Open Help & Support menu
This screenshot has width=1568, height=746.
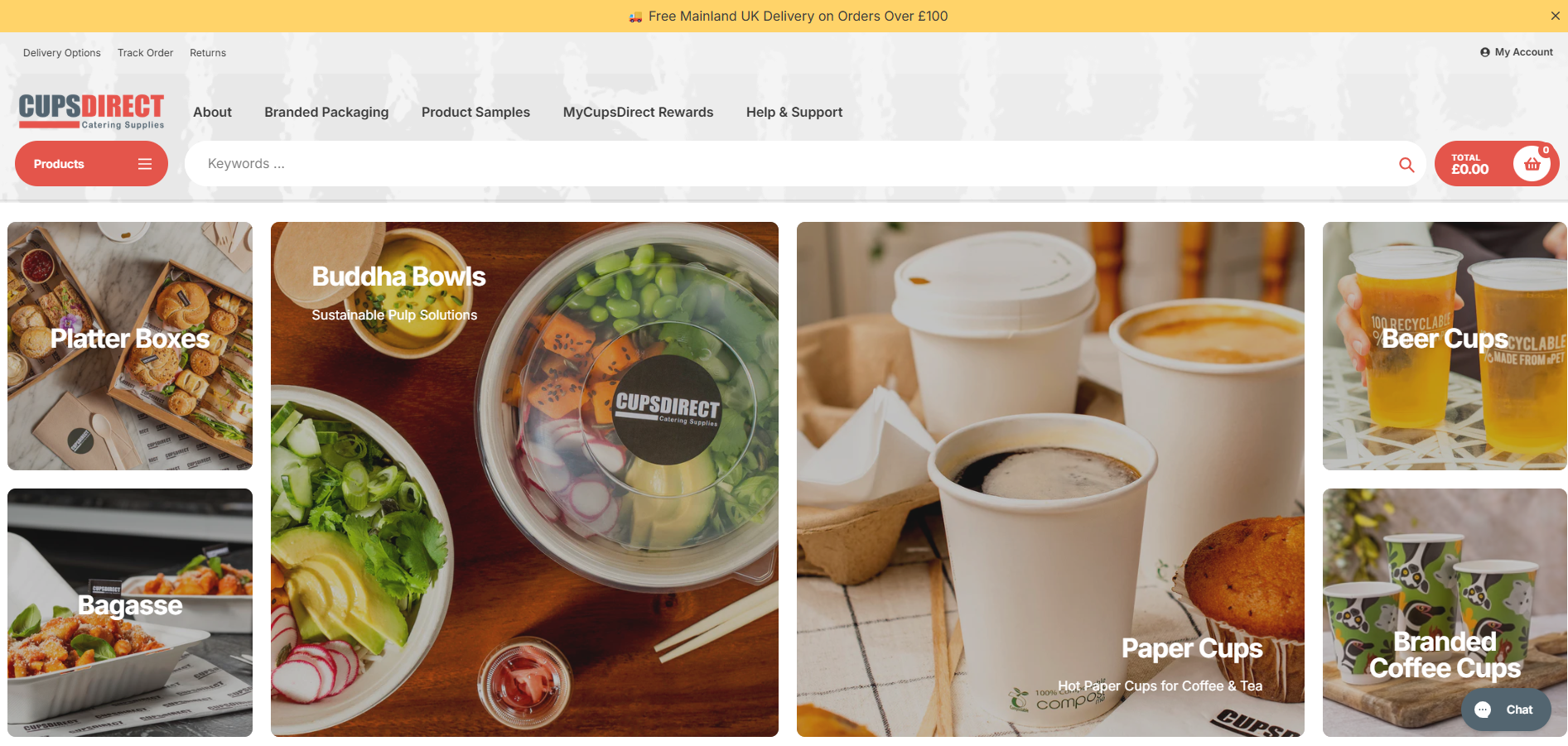pos(794,112)
